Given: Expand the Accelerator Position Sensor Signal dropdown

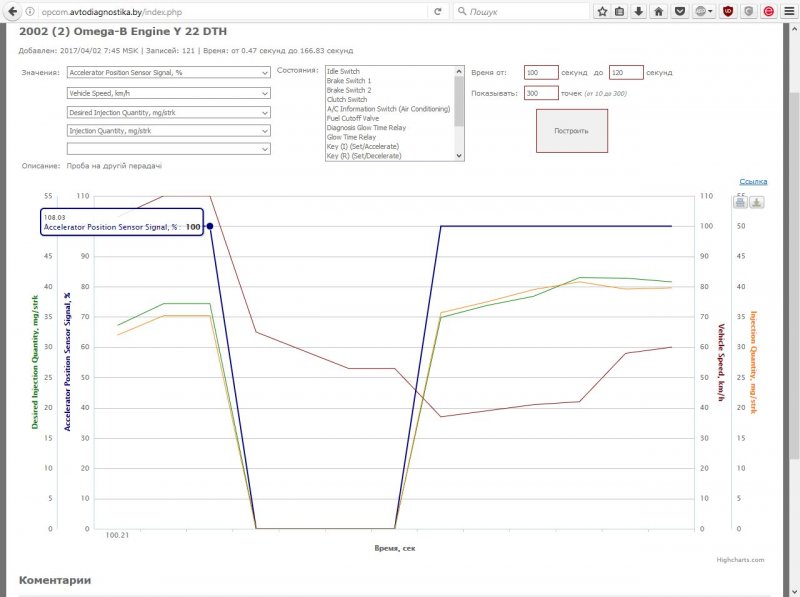Looking at the screenshot, I should [168, 72].
